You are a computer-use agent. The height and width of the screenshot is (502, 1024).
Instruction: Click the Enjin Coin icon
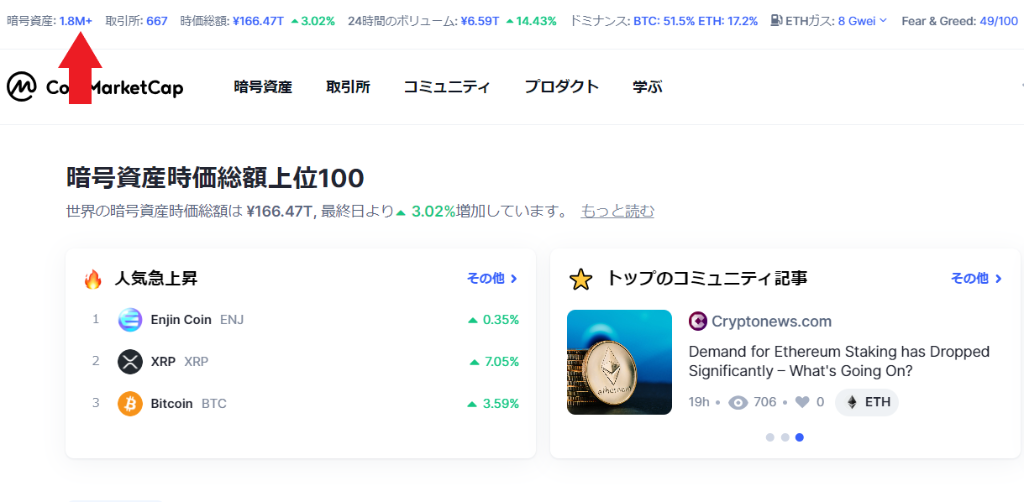pos(130,320)
